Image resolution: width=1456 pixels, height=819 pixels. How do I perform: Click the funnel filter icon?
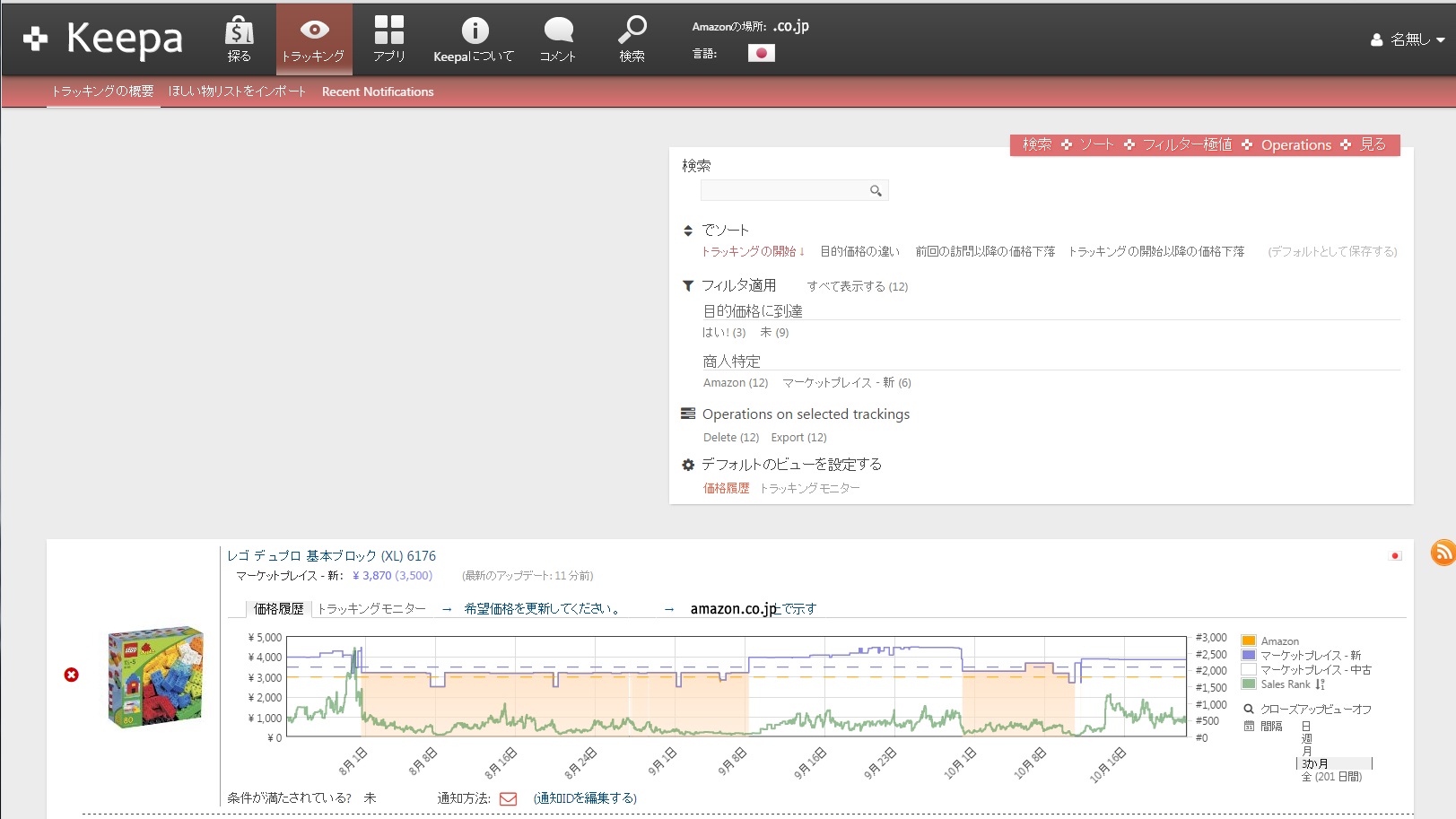click(688, 286)
